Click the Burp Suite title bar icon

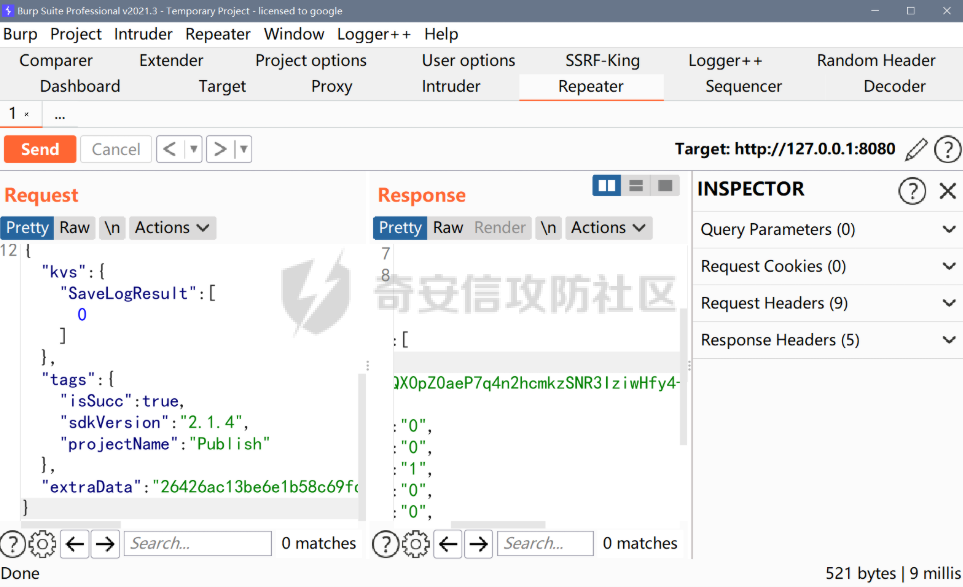click(8, 10)
